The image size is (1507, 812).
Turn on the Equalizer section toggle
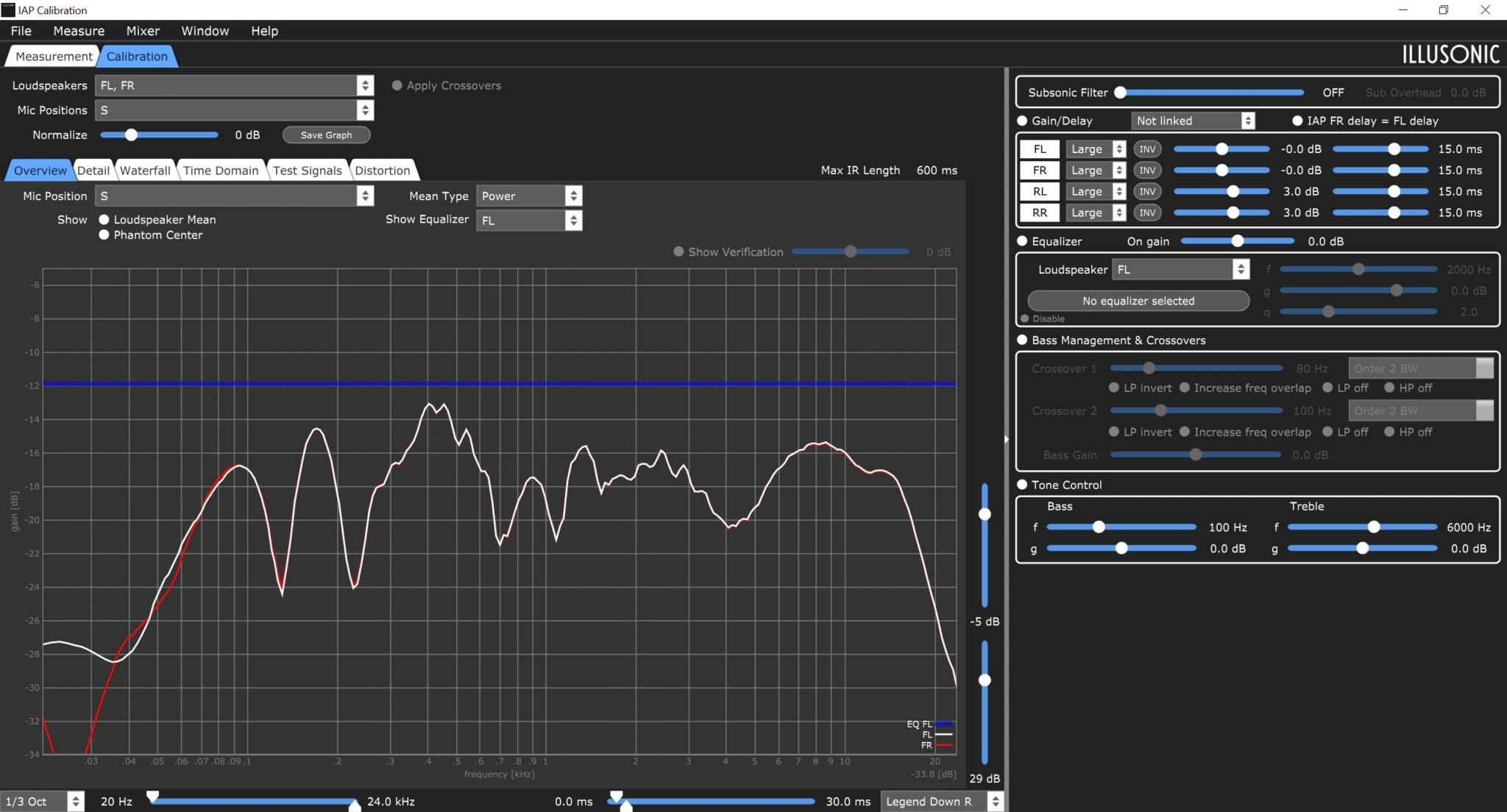(x=1022, y=241)
